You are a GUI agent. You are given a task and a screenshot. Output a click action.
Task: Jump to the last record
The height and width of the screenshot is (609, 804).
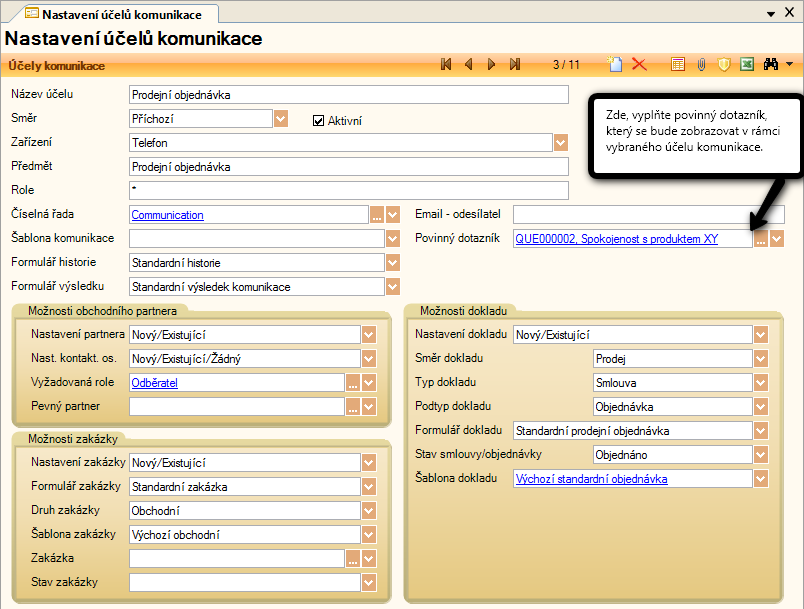point(514,65)
